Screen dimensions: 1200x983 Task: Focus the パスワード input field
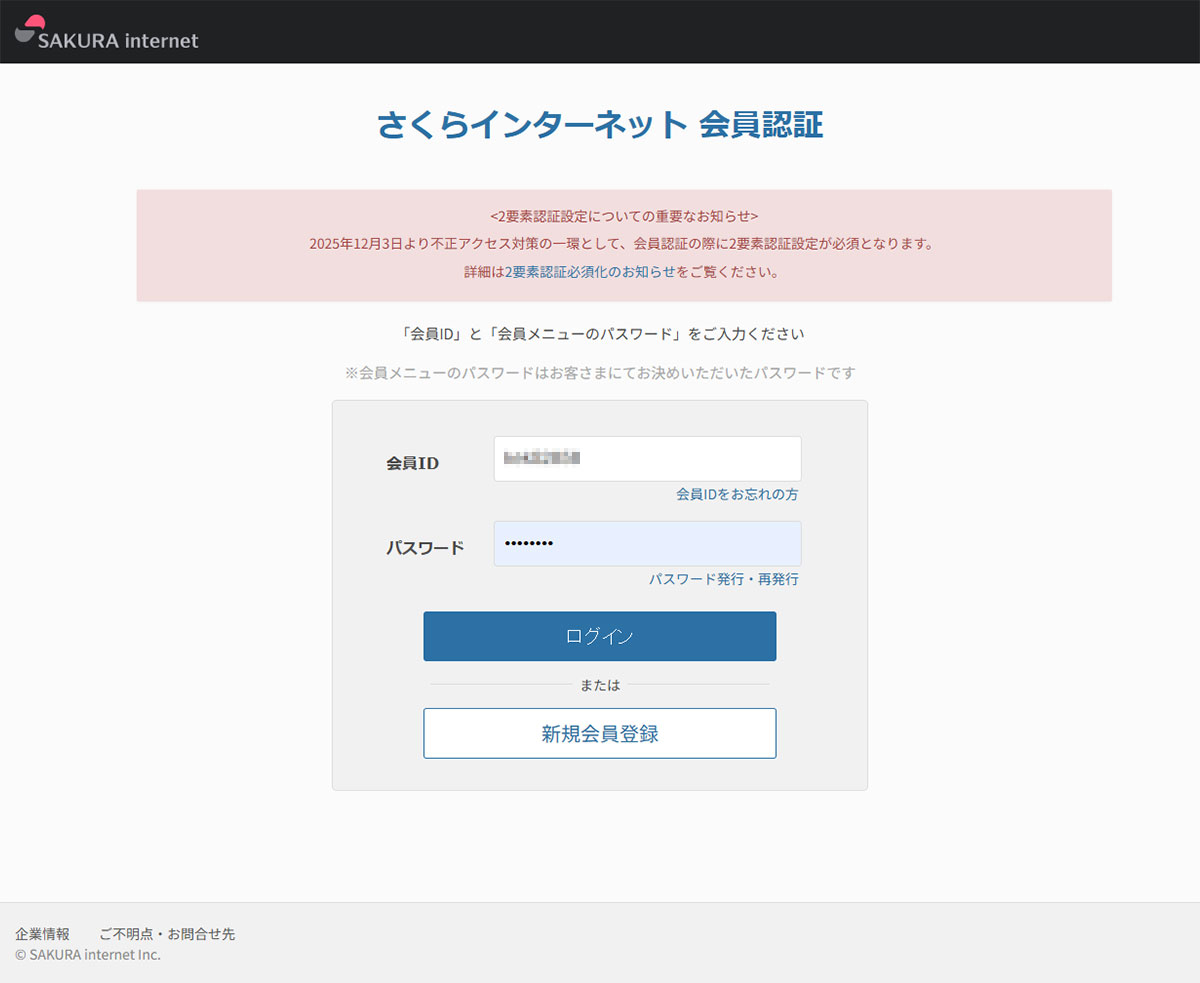point(647,543)
